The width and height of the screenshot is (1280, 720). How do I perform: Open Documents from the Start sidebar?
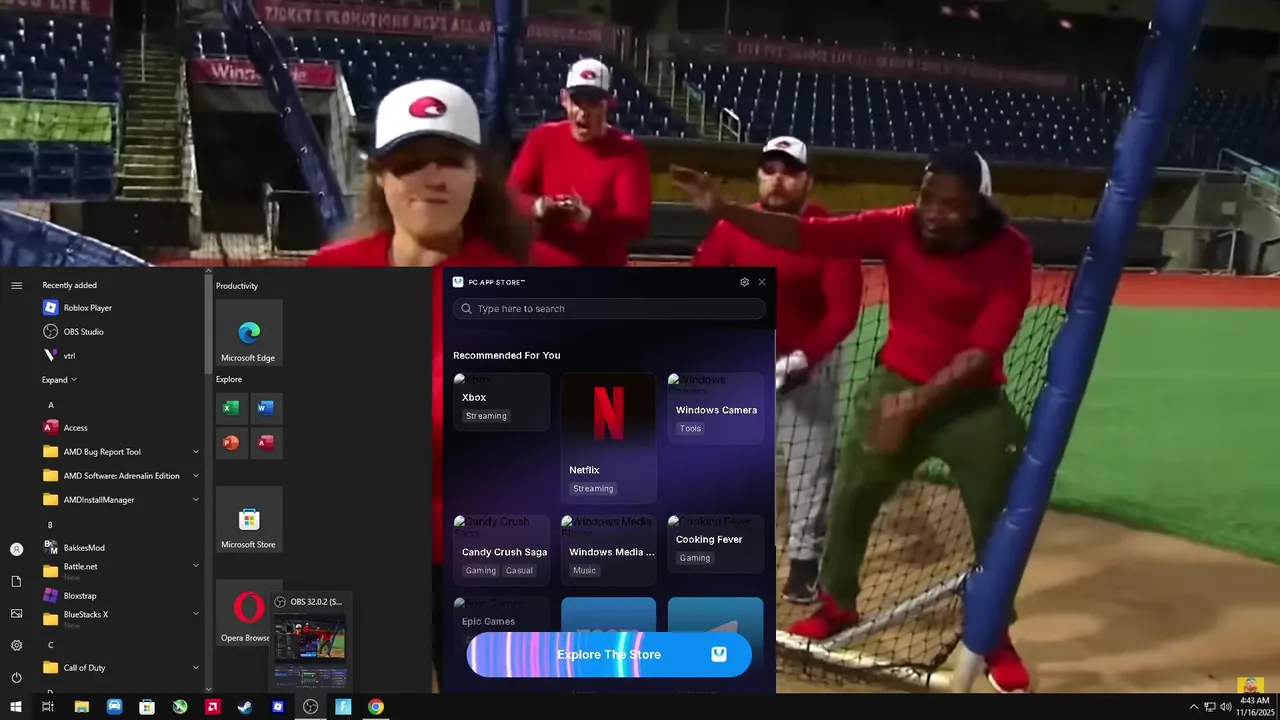point(16,581)
